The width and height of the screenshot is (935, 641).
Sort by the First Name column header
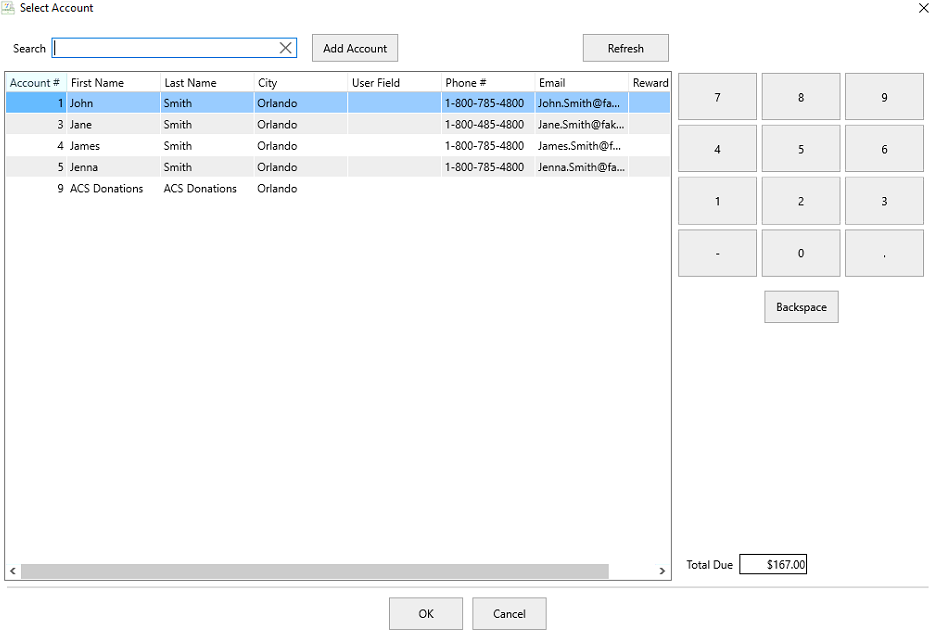click(113, 83)
